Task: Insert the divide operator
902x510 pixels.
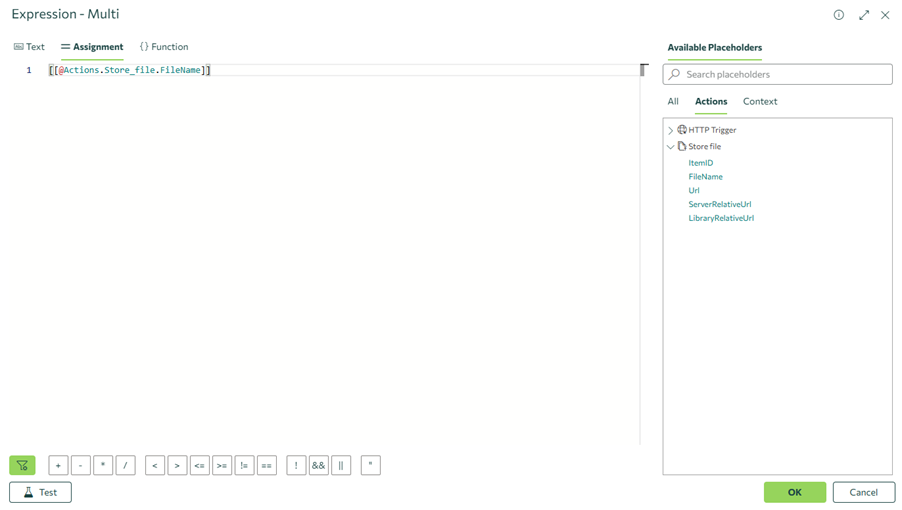Action: pos(125,465)
